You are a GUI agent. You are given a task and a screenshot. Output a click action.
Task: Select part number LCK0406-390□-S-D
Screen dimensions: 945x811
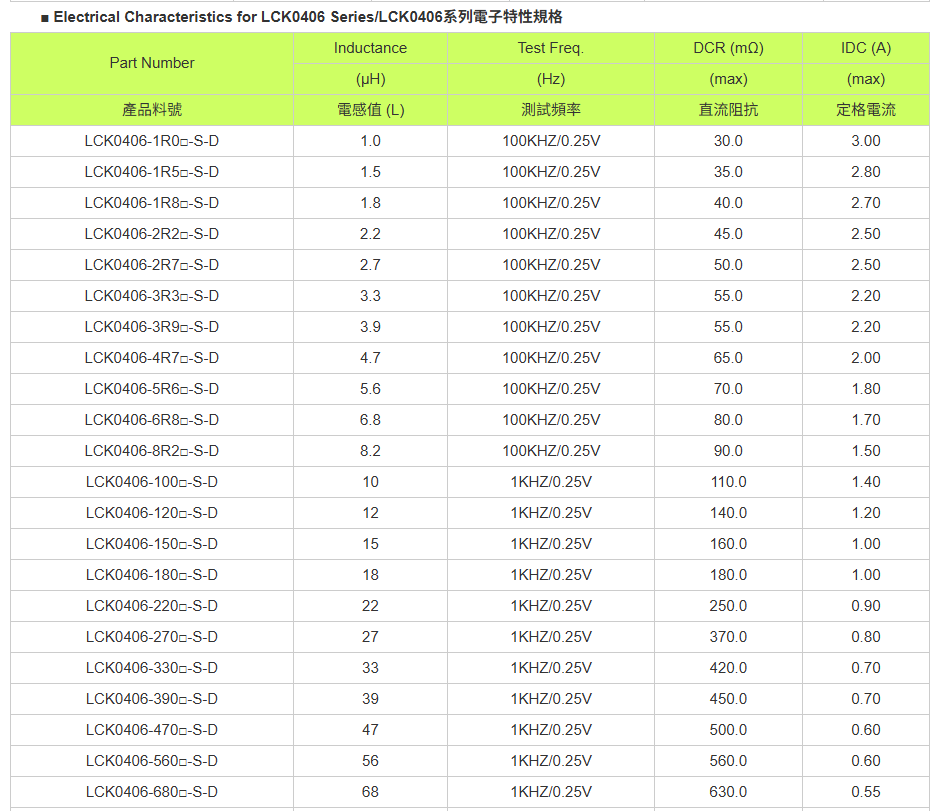click(x=152, y=700)
